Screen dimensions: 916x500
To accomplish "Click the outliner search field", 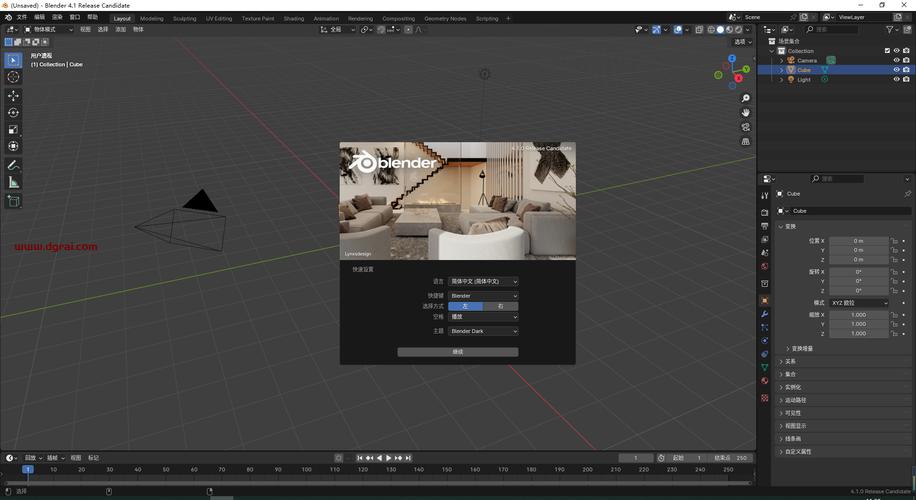I will [831, 29].
